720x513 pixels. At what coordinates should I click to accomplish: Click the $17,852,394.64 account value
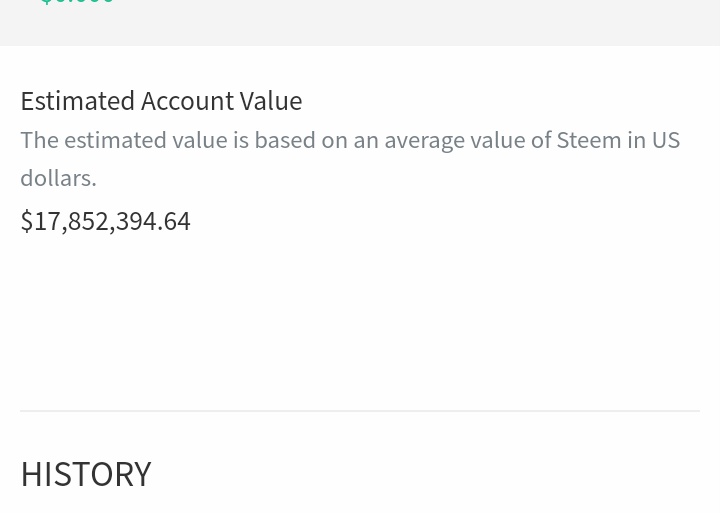105,220
